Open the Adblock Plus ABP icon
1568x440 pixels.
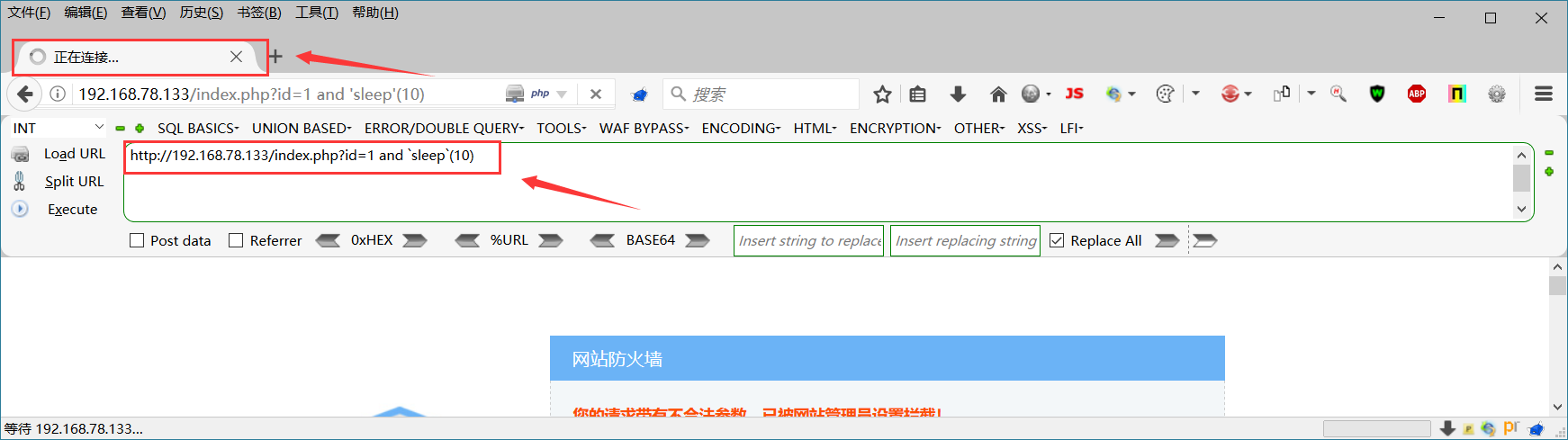pos(1417,94)
